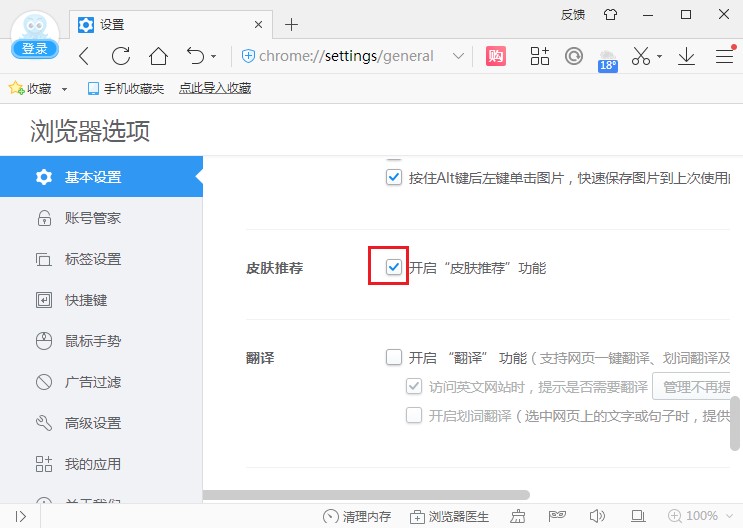
Task: Expand the address bar history dropdown
Action: [x=458, y=56]
